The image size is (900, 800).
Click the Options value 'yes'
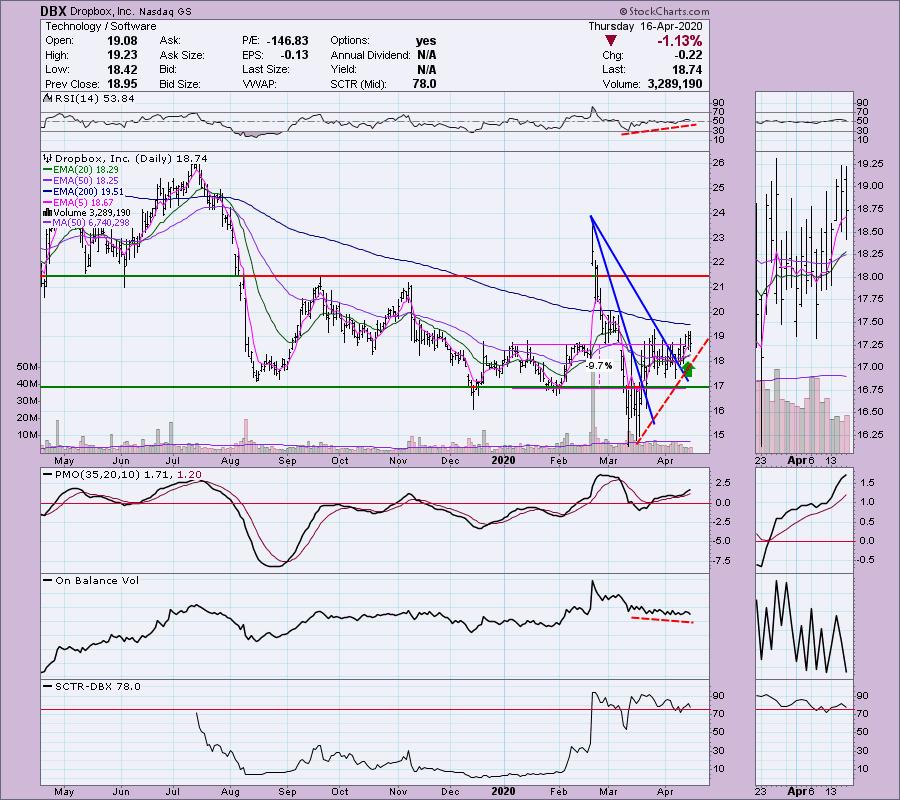425,41
